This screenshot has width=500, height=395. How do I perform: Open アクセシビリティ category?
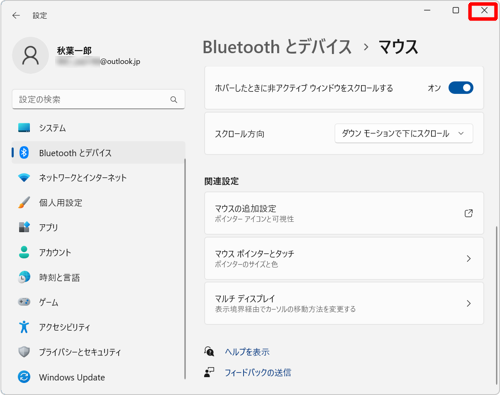[98, 327]
